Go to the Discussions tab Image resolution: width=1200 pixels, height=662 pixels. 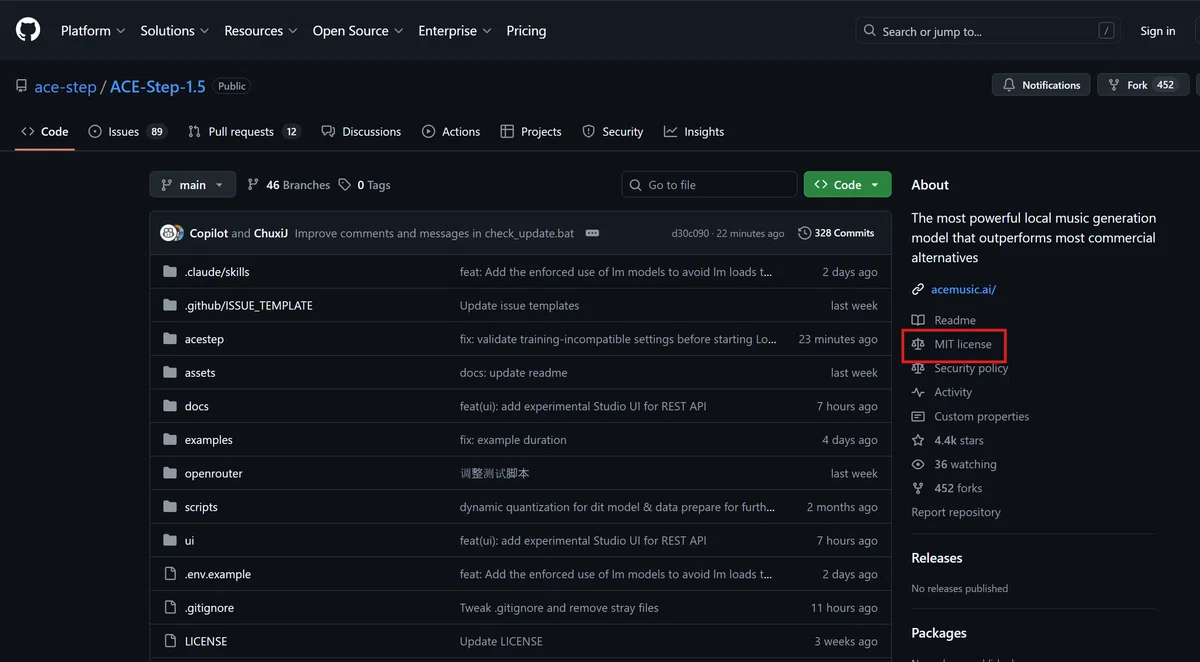tap(361, 131)
